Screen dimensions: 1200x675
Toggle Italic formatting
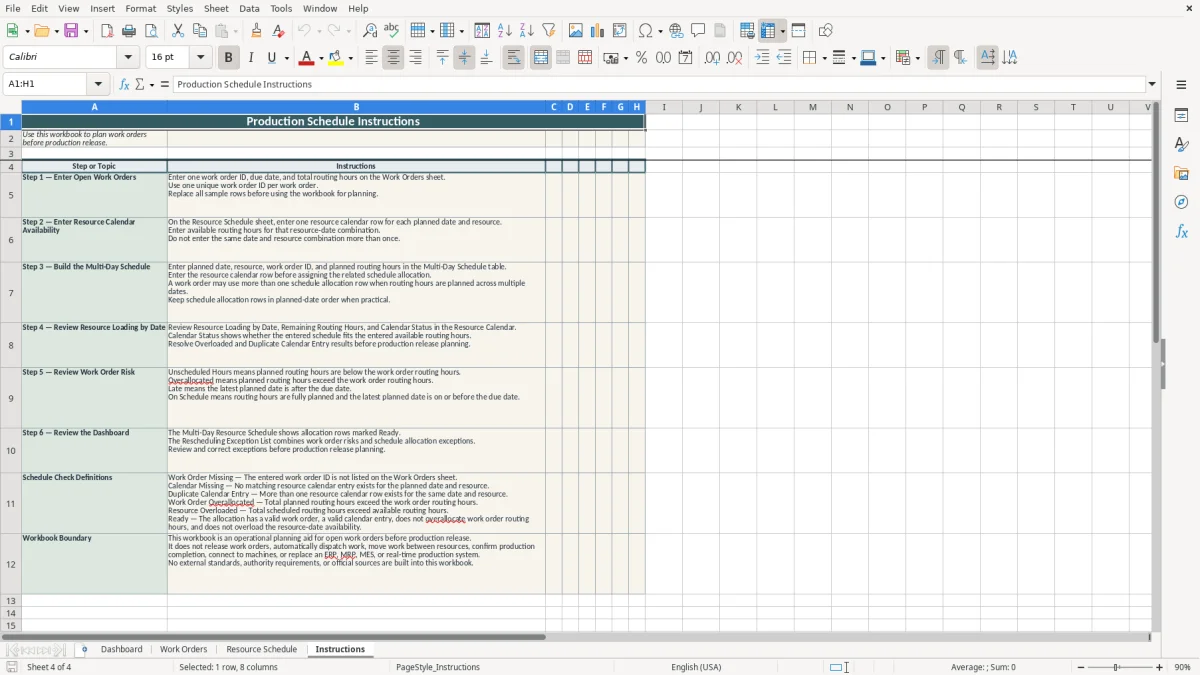pyautogui.click(x=251, y=58)
